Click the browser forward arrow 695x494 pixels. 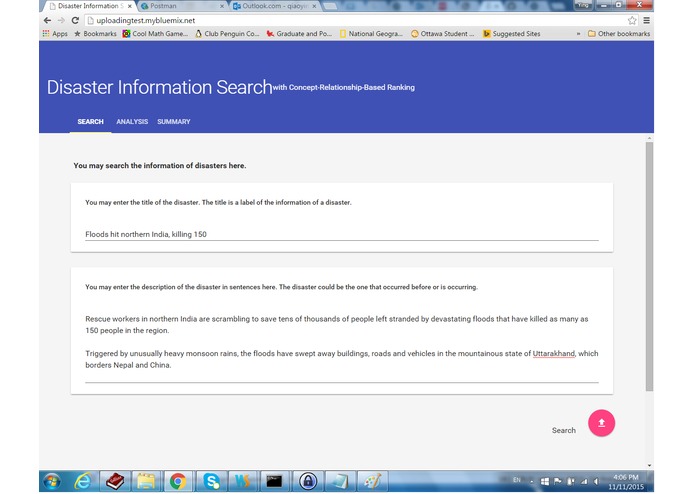[x=61, y=20]
